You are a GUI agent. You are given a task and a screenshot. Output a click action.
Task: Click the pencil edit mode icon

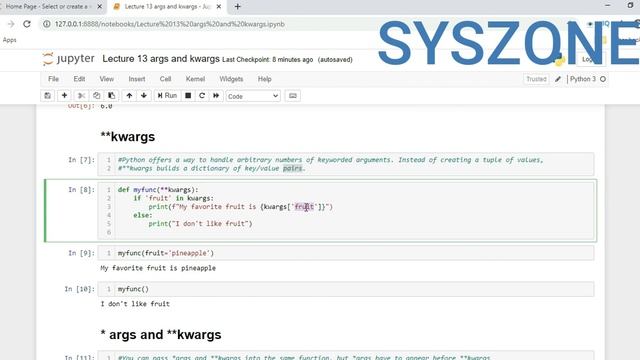click(x=558, y=79)
